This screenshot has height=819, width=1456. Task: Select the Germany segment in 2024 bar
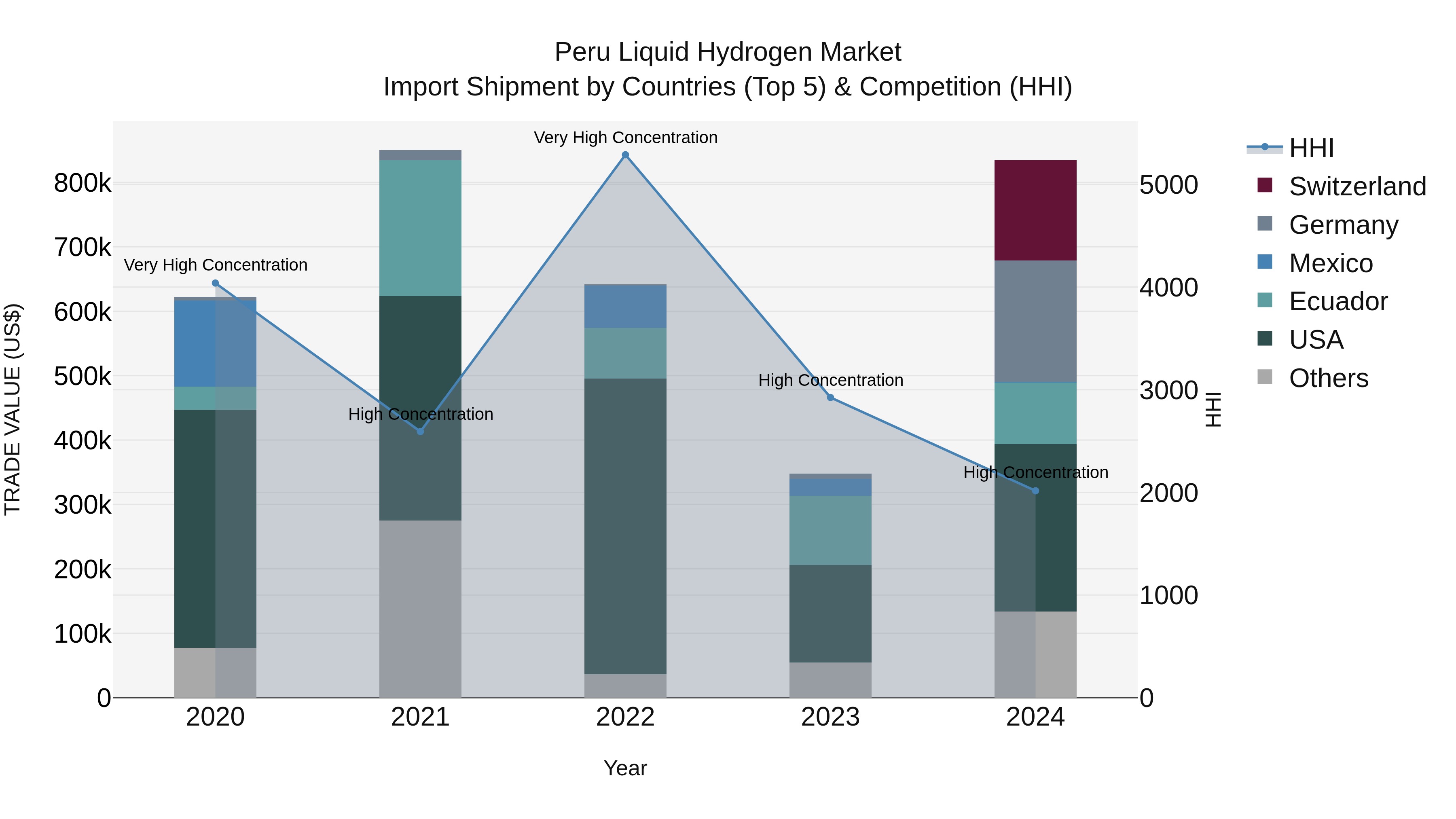tap(1035, 322)
